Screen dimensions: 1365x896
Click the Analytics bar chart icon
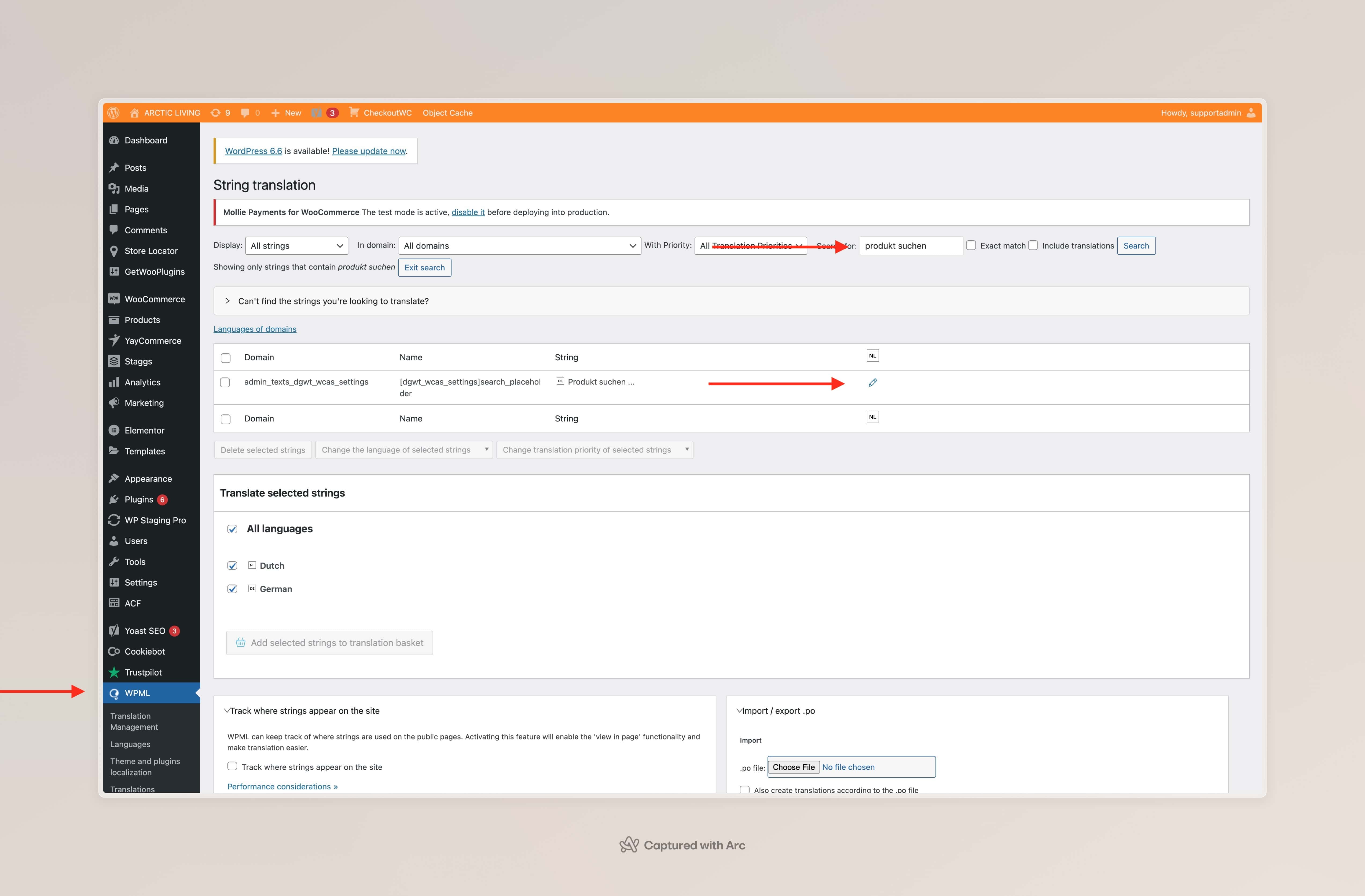coord(113,382)
